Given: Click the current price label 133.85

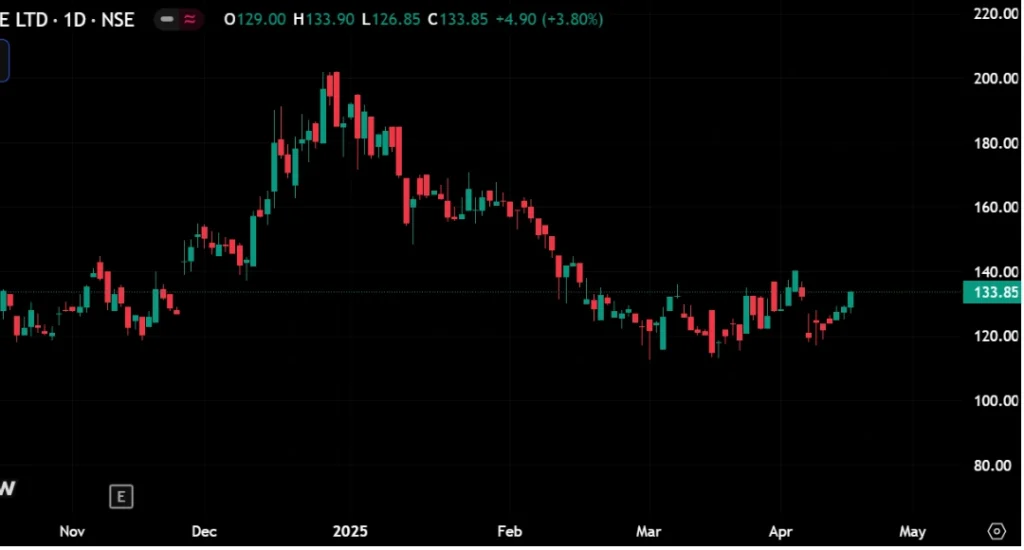Looking at the screenshot, I should (992, 292).
